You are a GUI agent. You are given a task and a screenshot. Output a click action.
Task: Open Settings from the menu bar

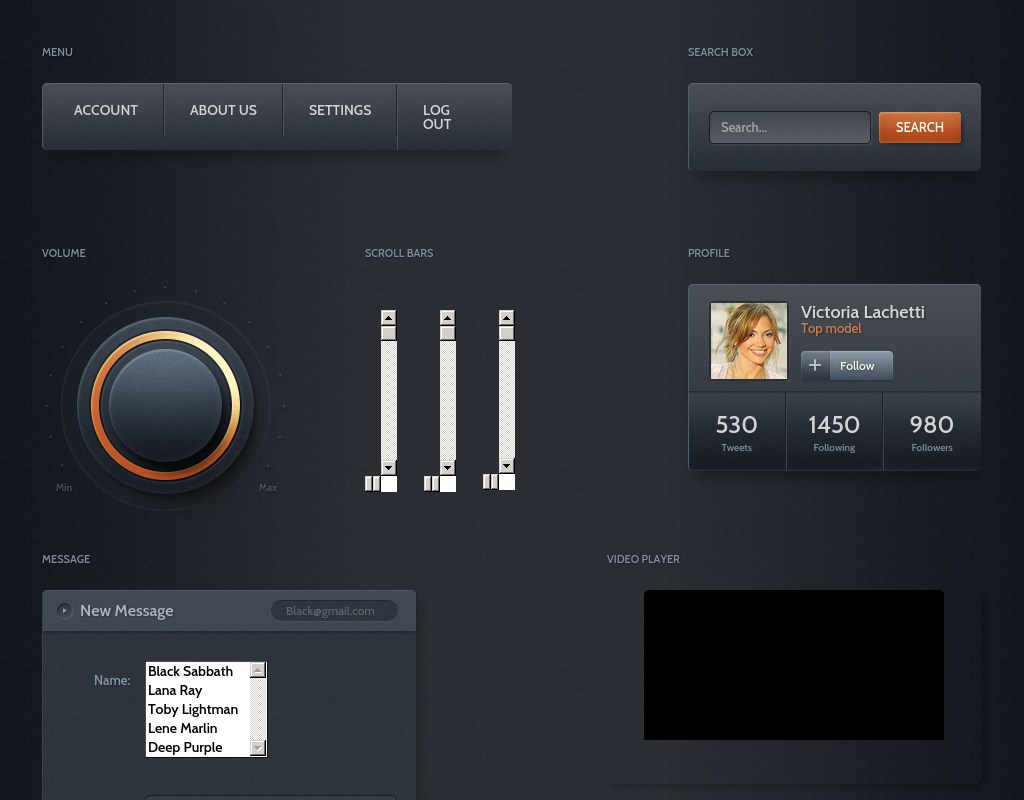[x=339, y=111]
